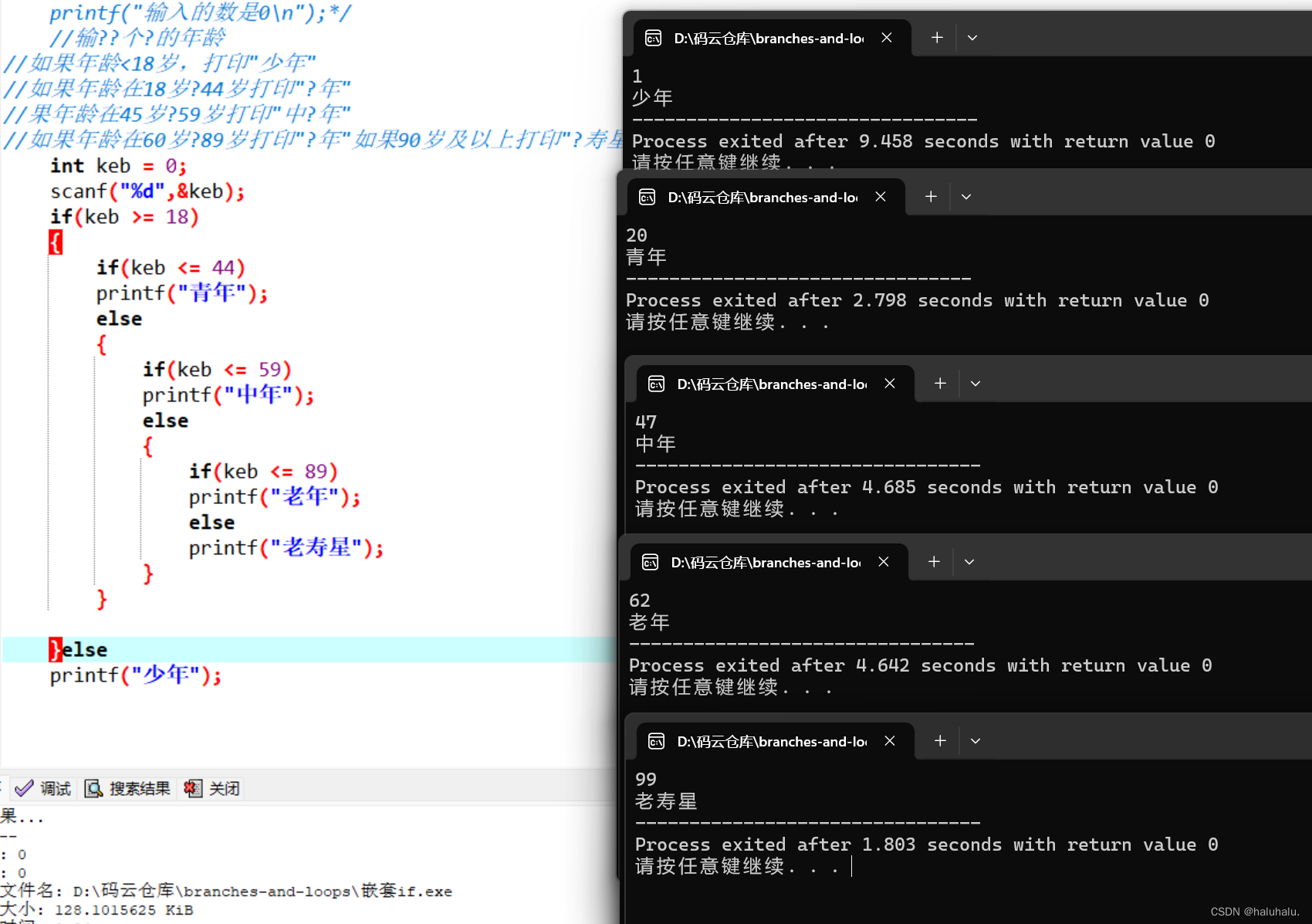Click the scanf("%d",&keb); code line
The width and height of the screenshot is (1312, 924).
(147, 191)
